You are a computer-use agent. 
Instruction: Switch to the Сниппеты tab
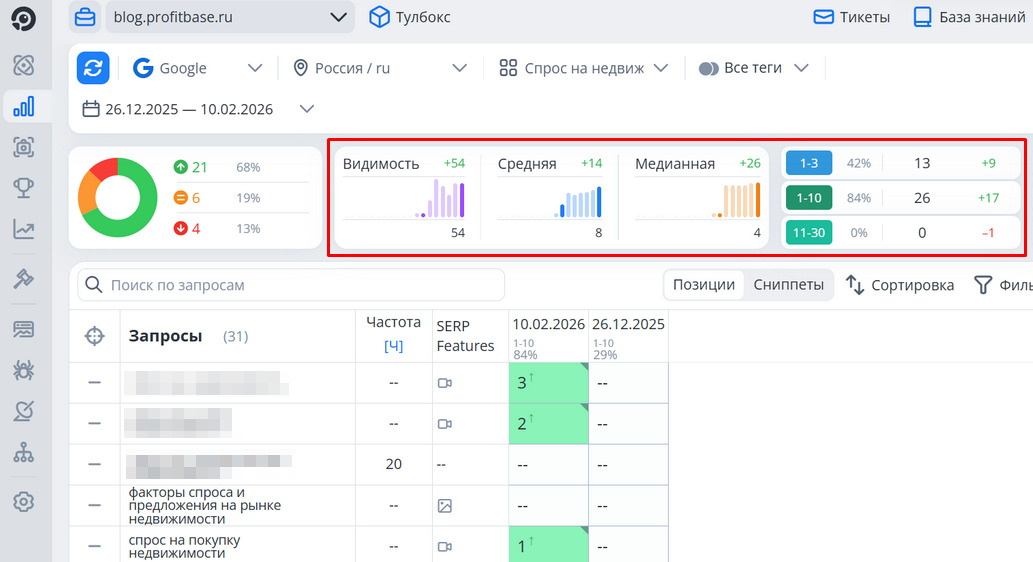(788, 285)
